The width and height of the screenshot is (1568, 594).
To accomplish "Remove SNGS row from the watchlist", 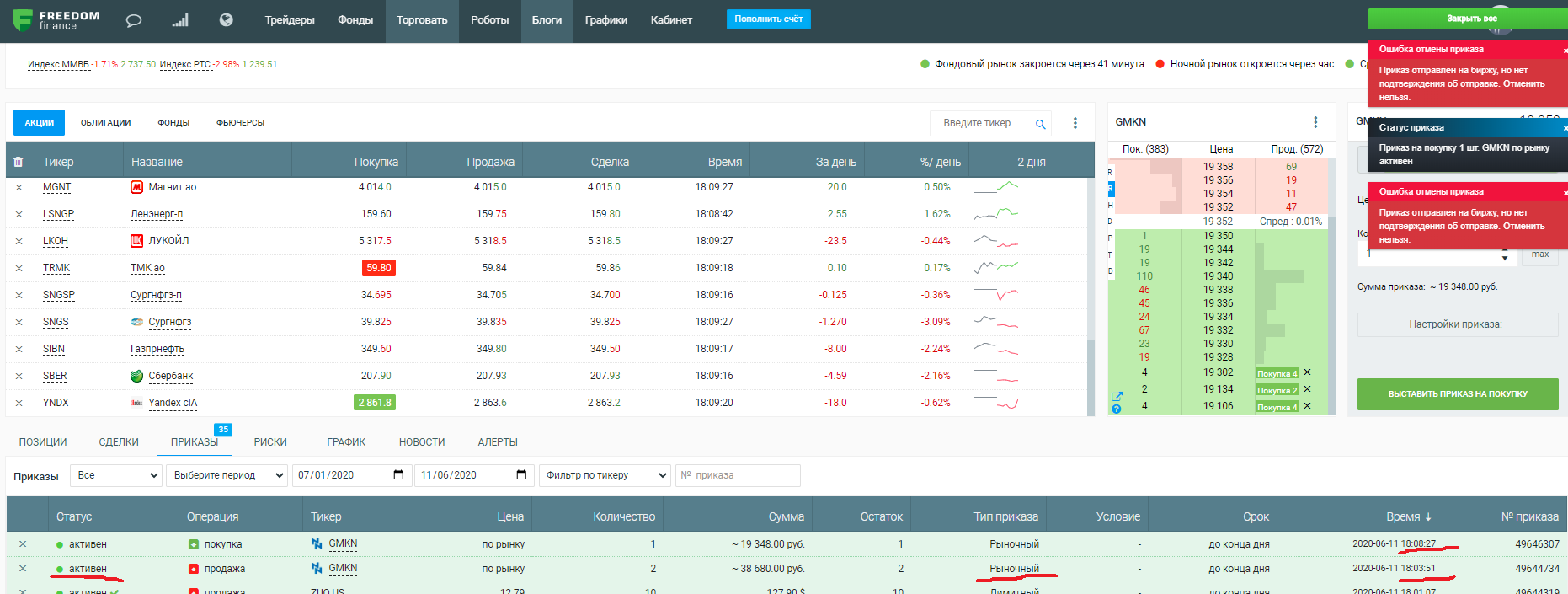I will pyautogui.click(x=19, y=323).
